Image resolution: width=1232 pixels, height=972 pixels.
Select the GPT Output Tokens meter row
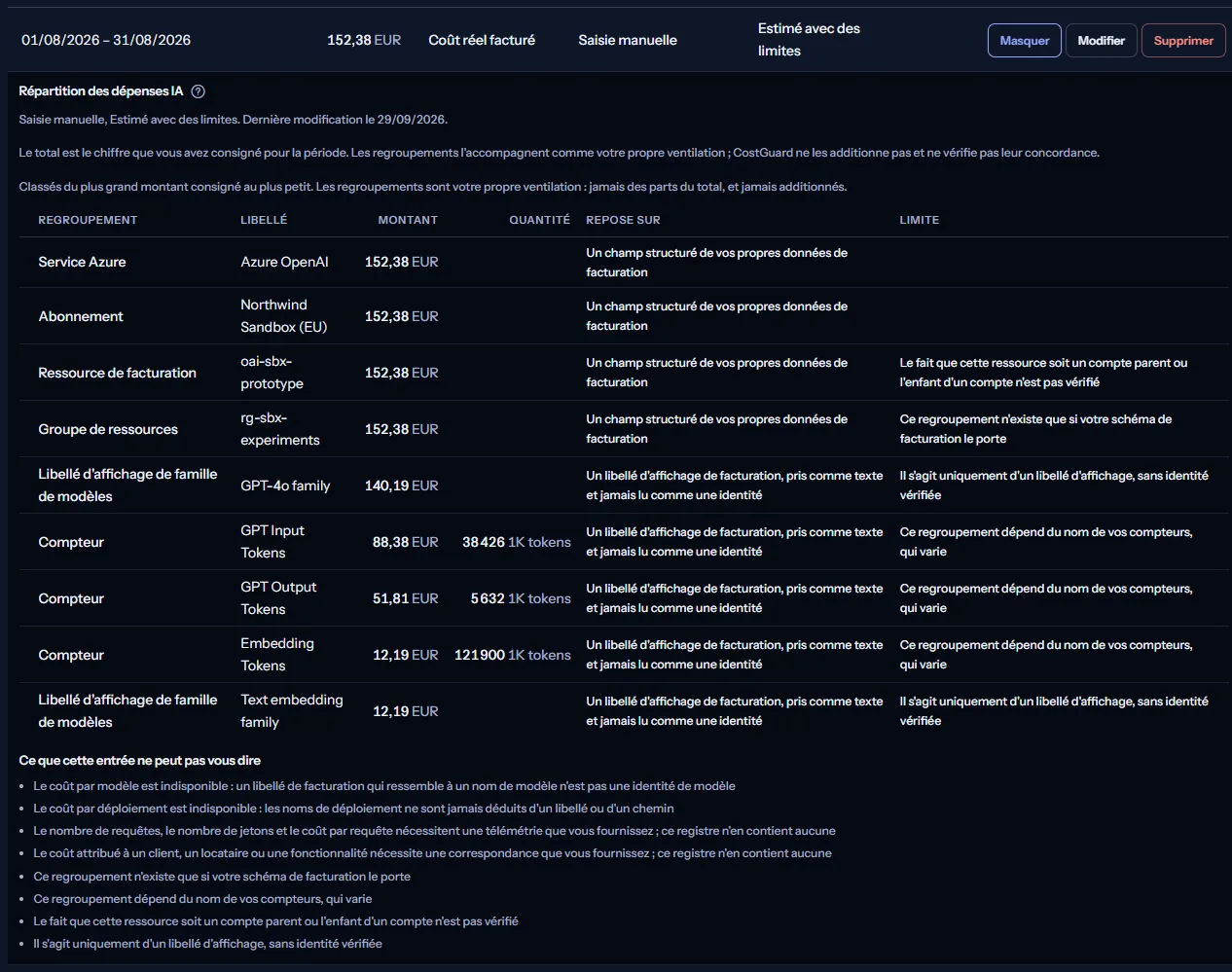coord(624,598)
